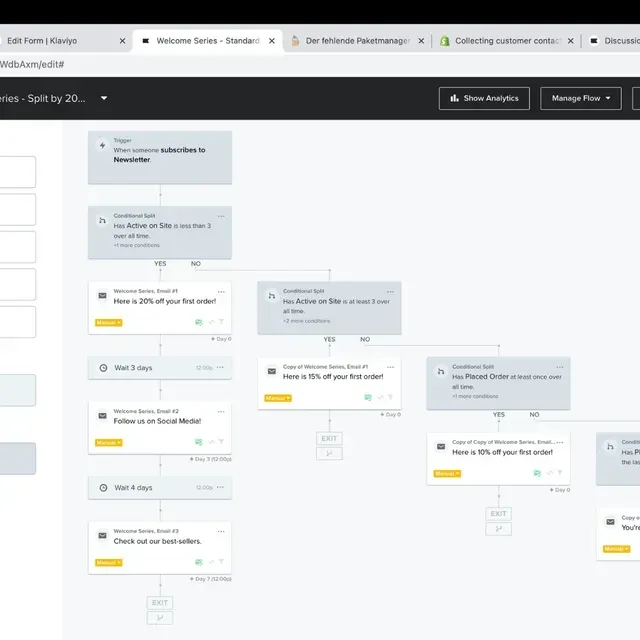This screenshot has height=640, width=640.
Task: Click split icon on Has Placed Order split
Action: click(x=441, y=371)
